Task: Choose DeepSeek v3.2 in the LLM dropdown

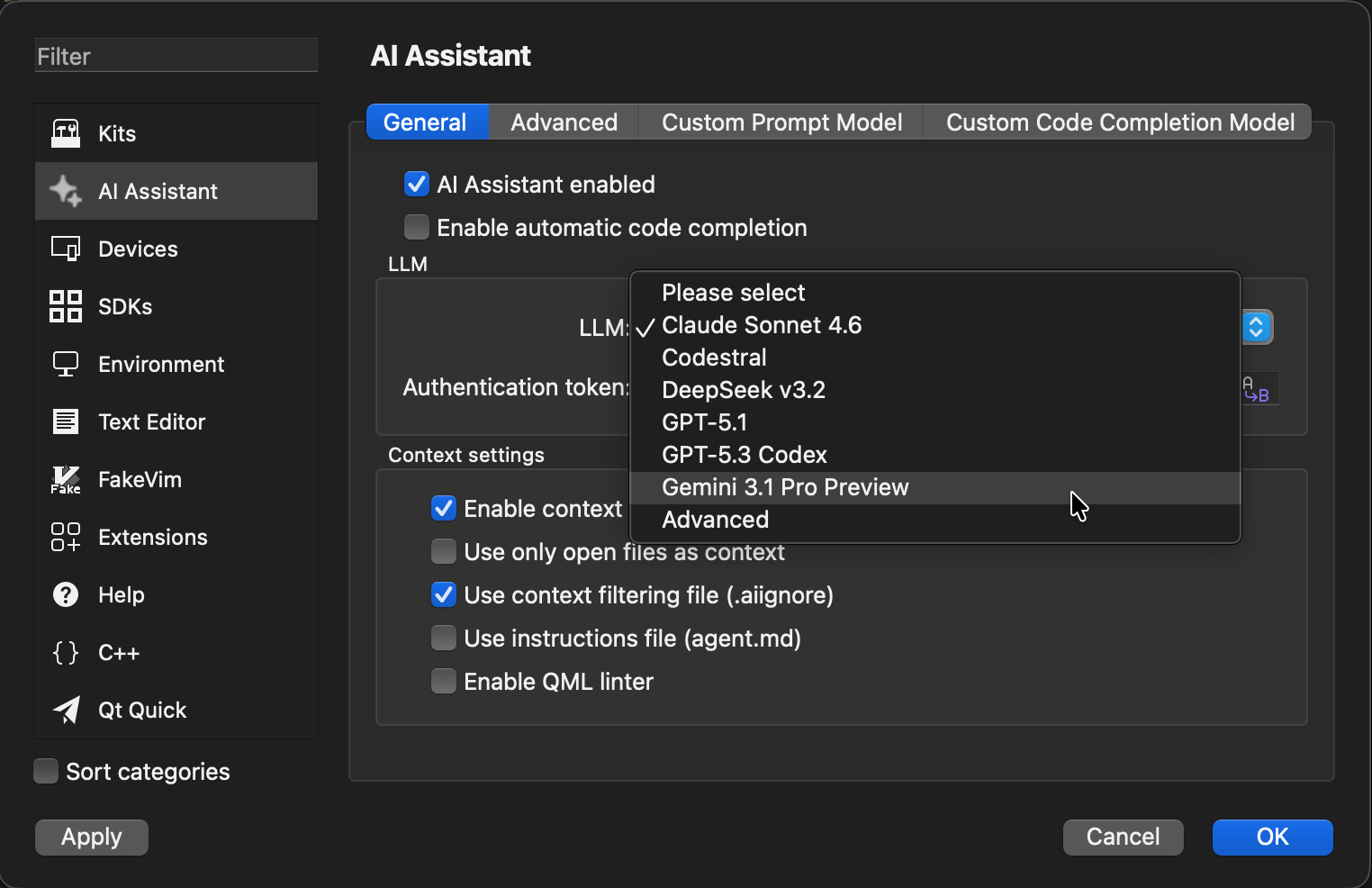Action: point(744,389)
